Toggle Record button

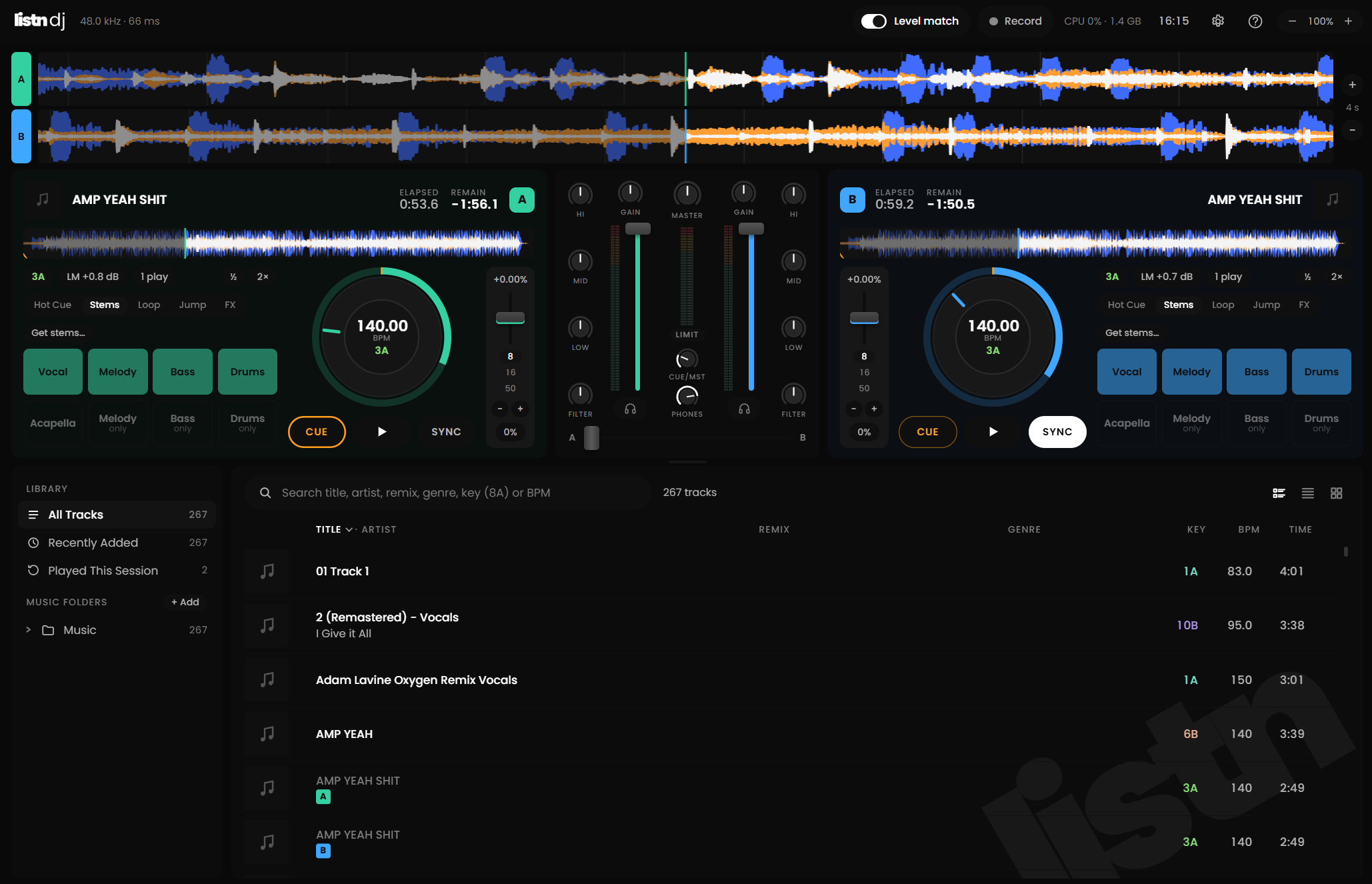pos(1015,21)
